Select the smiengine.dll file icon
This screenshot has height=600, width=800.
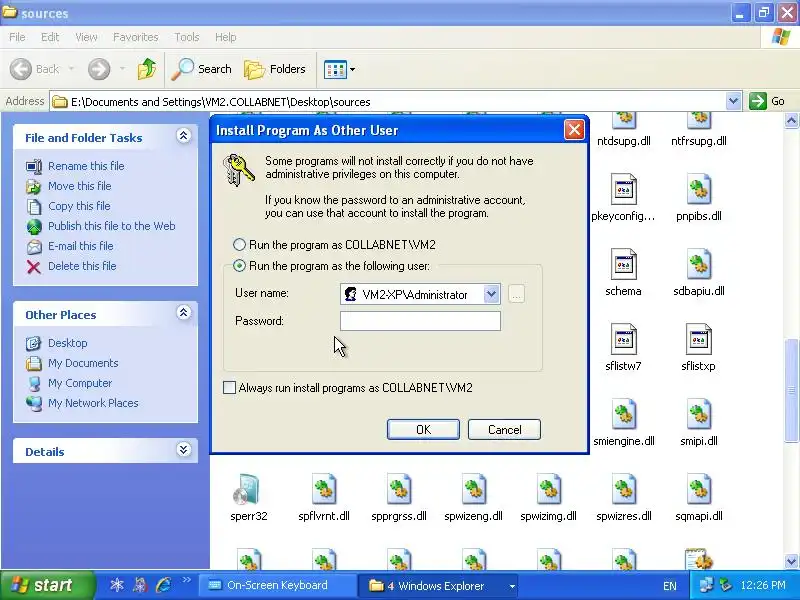click(623, 415)
